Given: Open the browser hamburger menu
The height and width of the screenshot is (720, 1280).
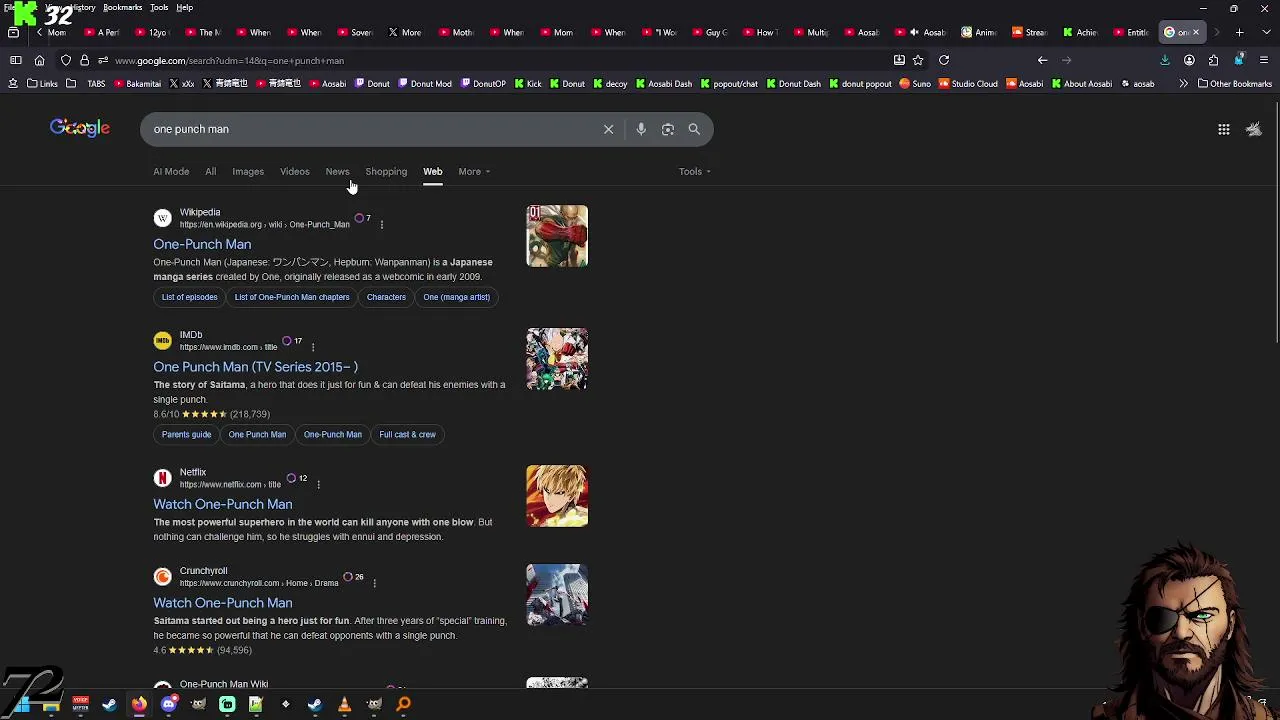Looking at the screenshot, I should point(1263,60).
